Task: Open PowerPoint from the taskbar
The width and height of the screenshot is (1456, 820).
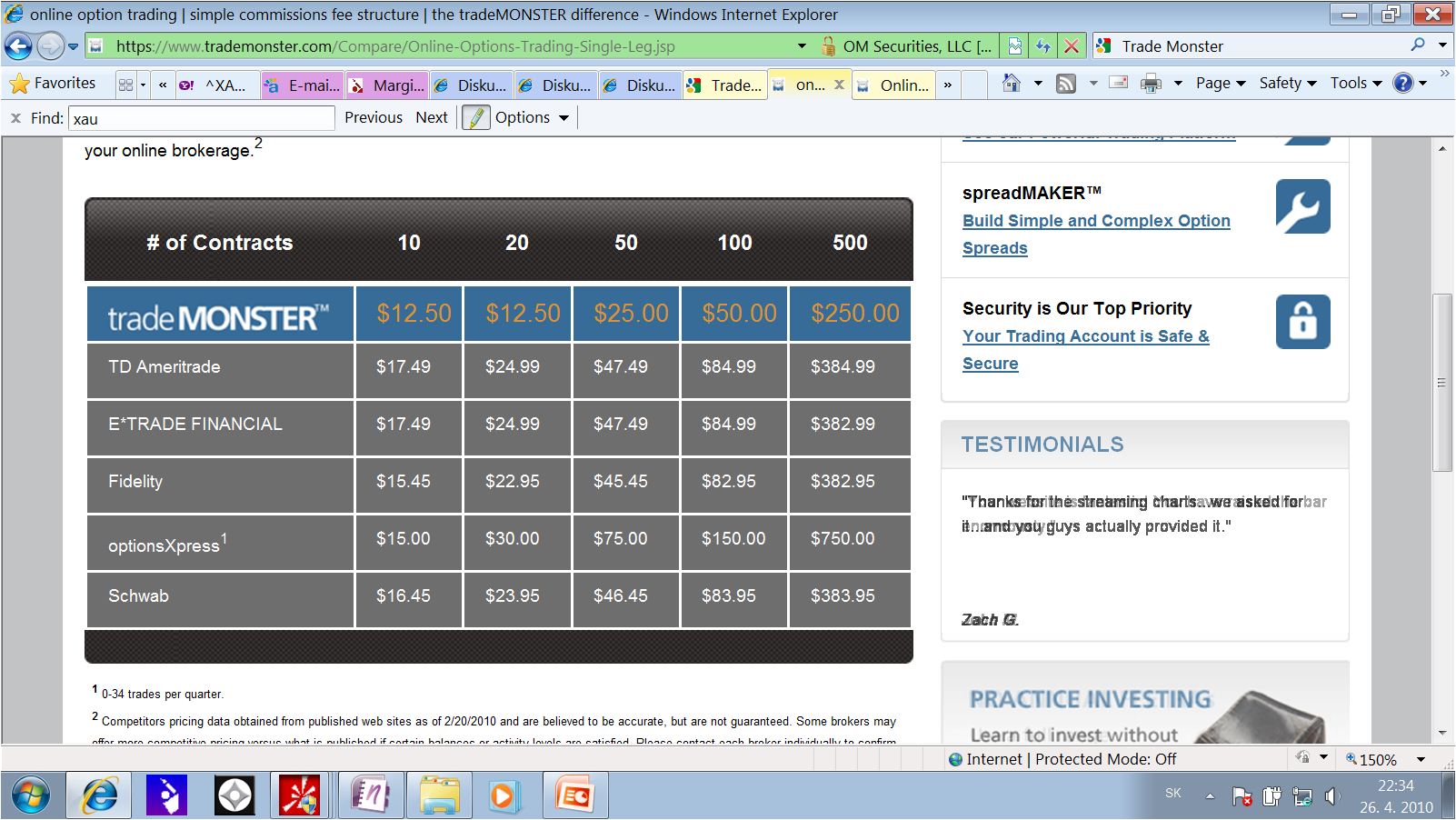Action: tap(575, 796)
